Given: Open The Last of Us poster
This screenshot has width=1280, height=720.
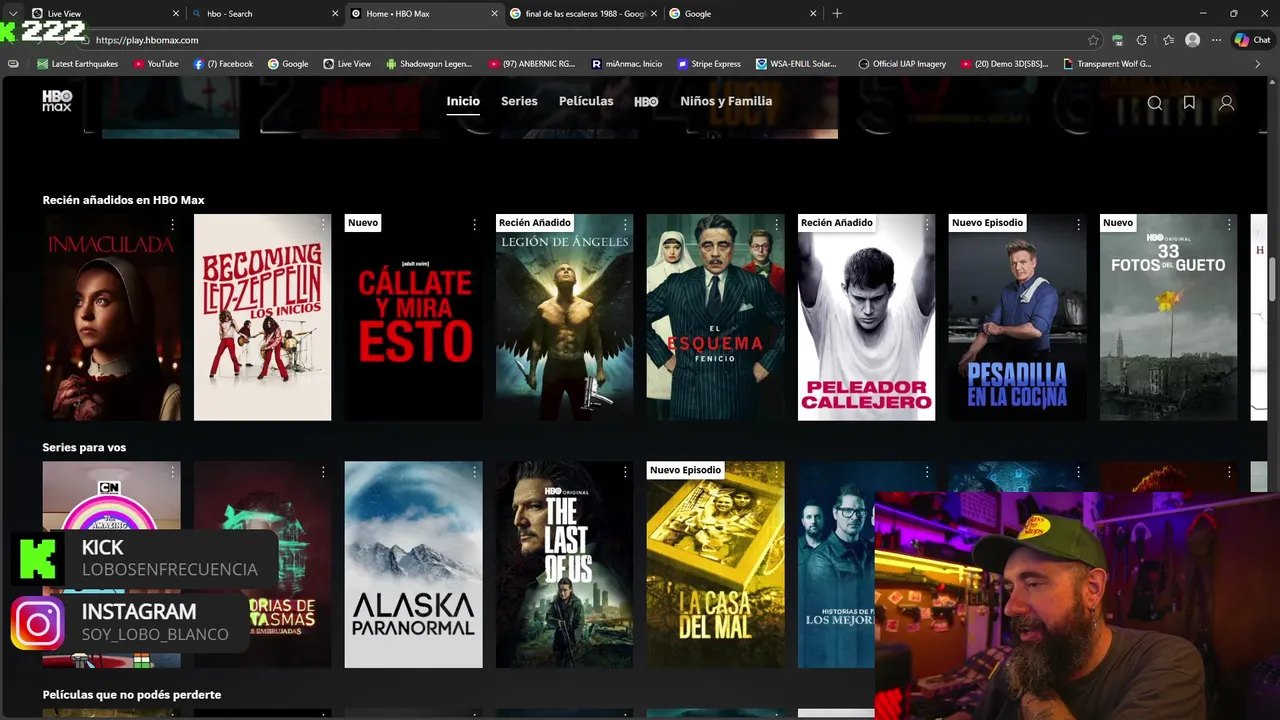Looking at the screenshot, I should point(564,564).
